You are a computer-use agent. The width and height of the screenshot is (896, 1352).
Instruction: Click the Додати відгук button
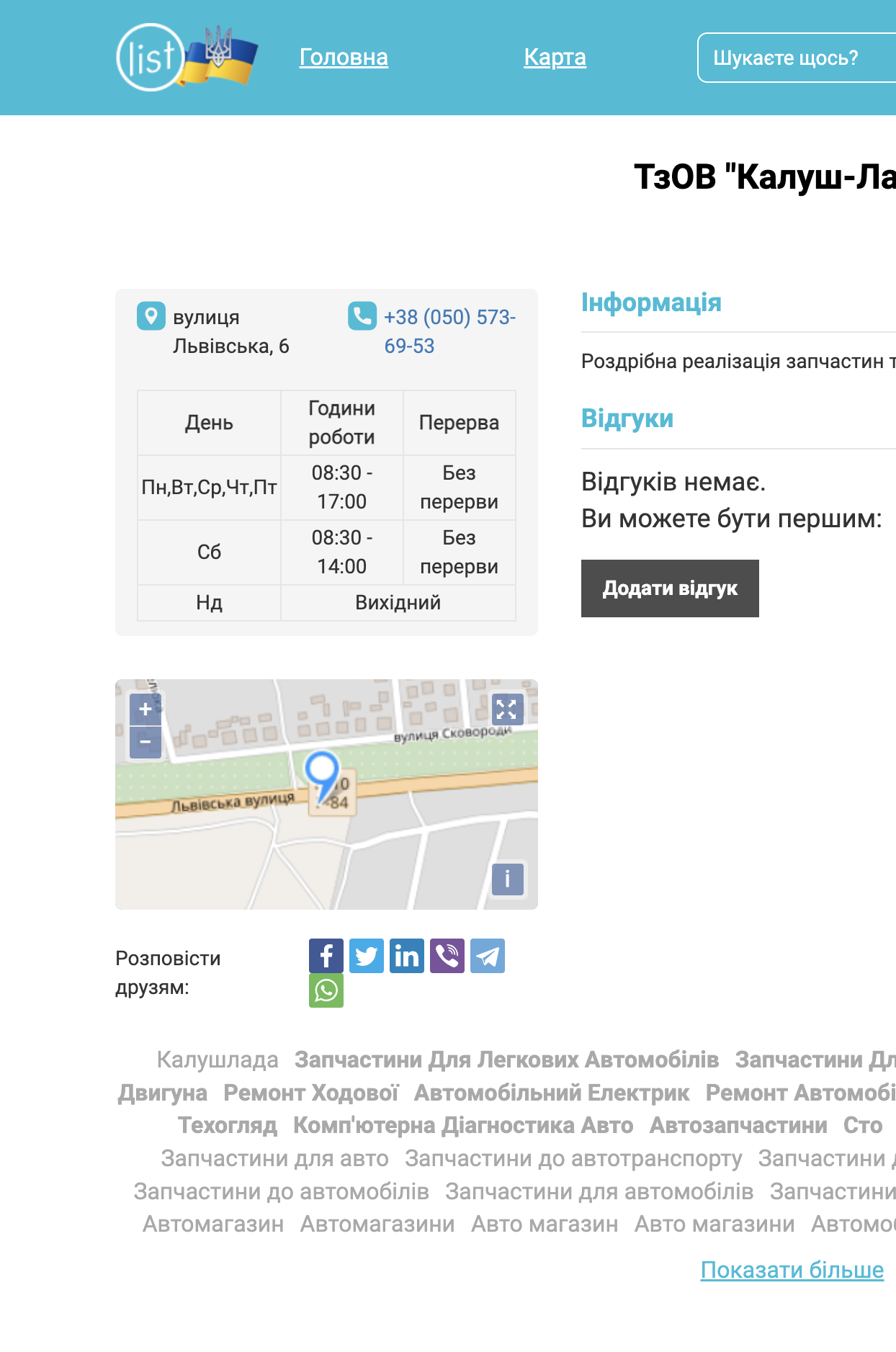[x=670, y=588]
